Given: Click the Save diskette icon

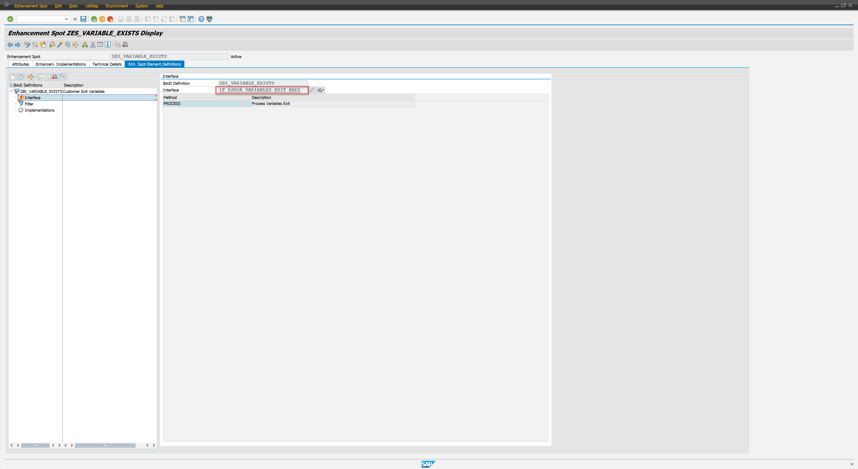Looking at the screenshot, I should pyautogui.click(x=83, y=19).
